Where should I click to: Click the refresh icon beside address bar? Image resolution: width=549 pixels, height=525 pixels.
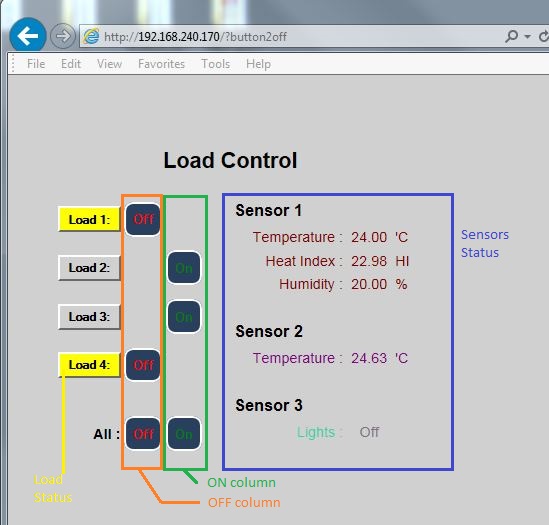tap(544, 36)
